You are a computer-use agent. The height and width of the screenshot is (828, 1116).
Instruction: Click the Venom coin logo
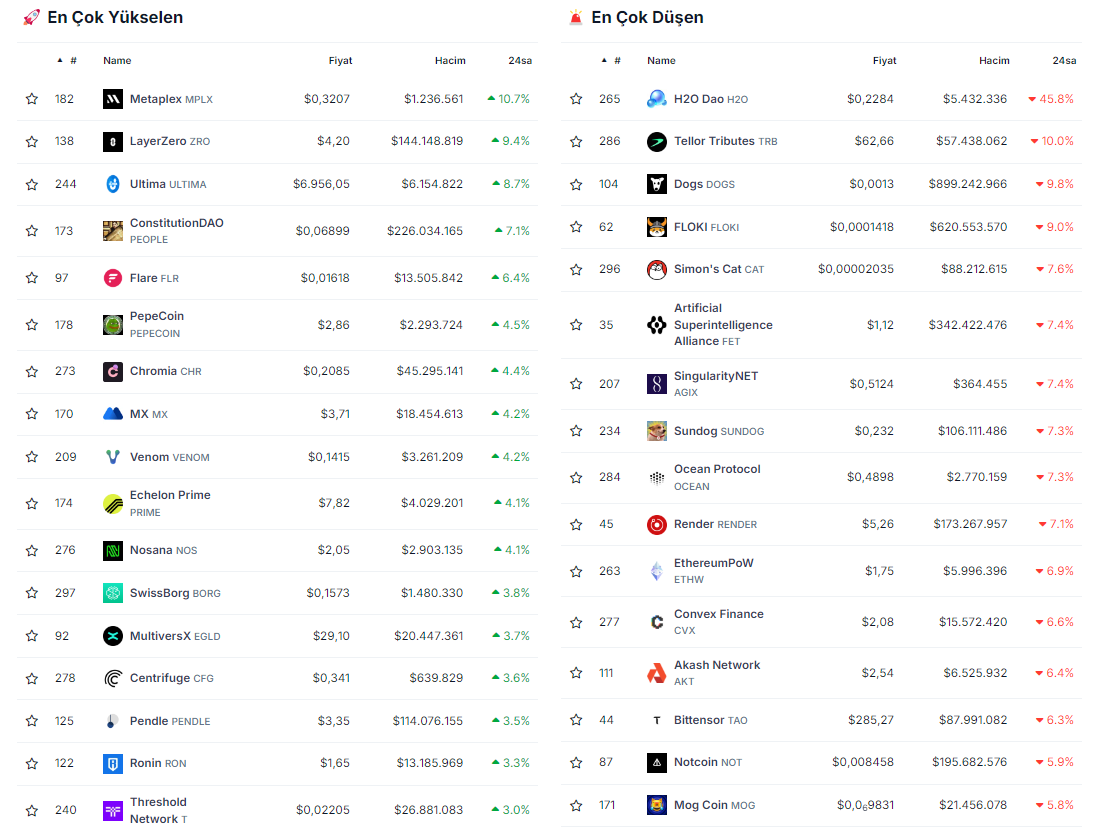point(112,457)
